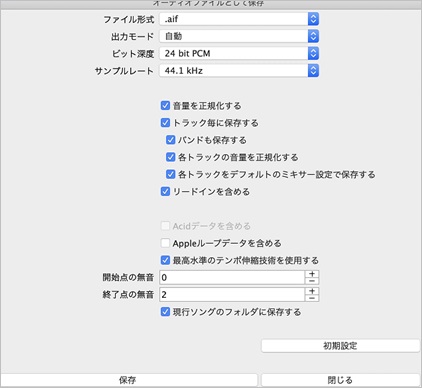Decrease 終了点の無音 with minus stepper

tap(312, 298)
